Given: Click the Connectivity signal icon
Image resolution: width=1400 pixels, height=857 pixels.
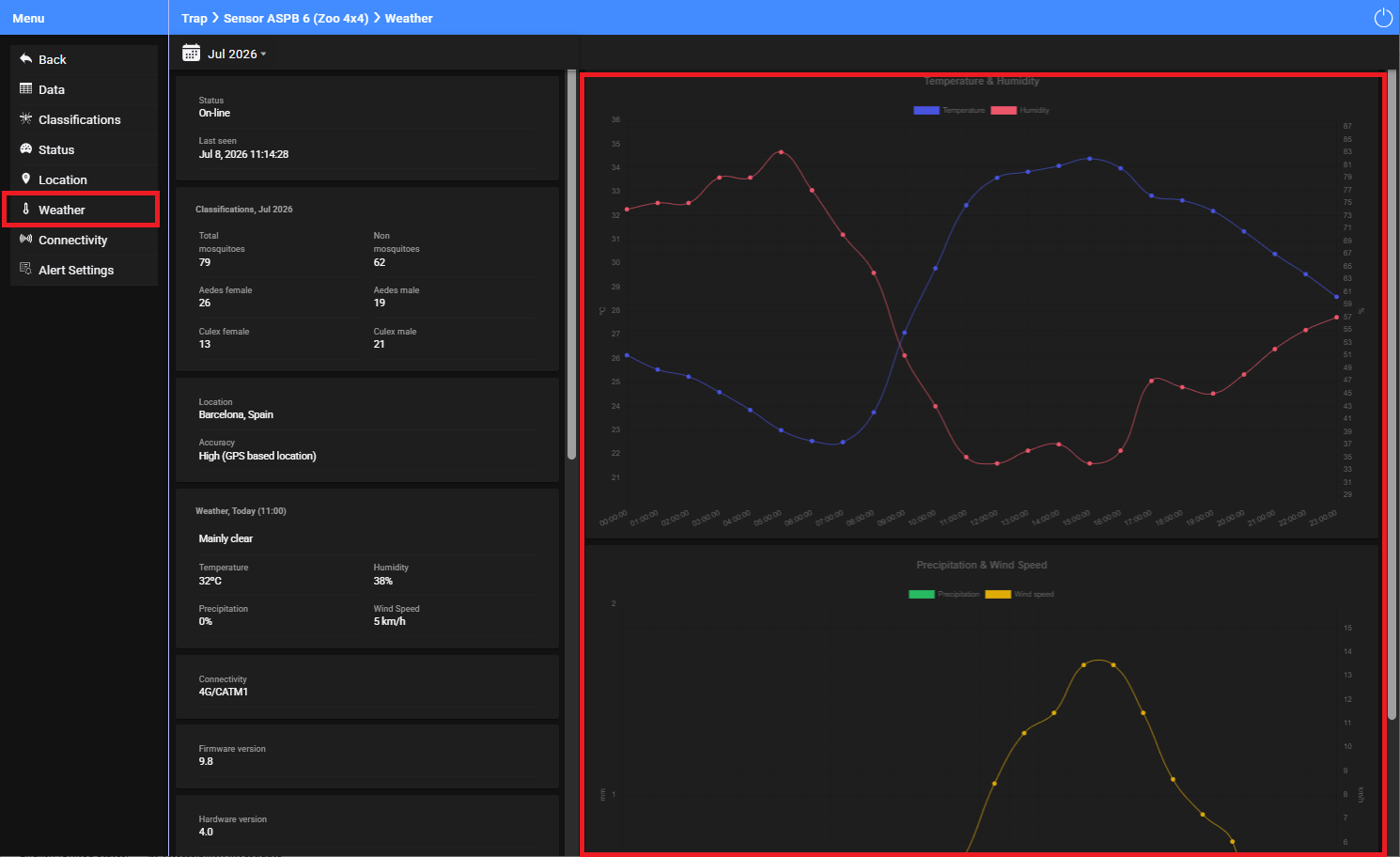Looking at the screenshot, I should point(26,239).
